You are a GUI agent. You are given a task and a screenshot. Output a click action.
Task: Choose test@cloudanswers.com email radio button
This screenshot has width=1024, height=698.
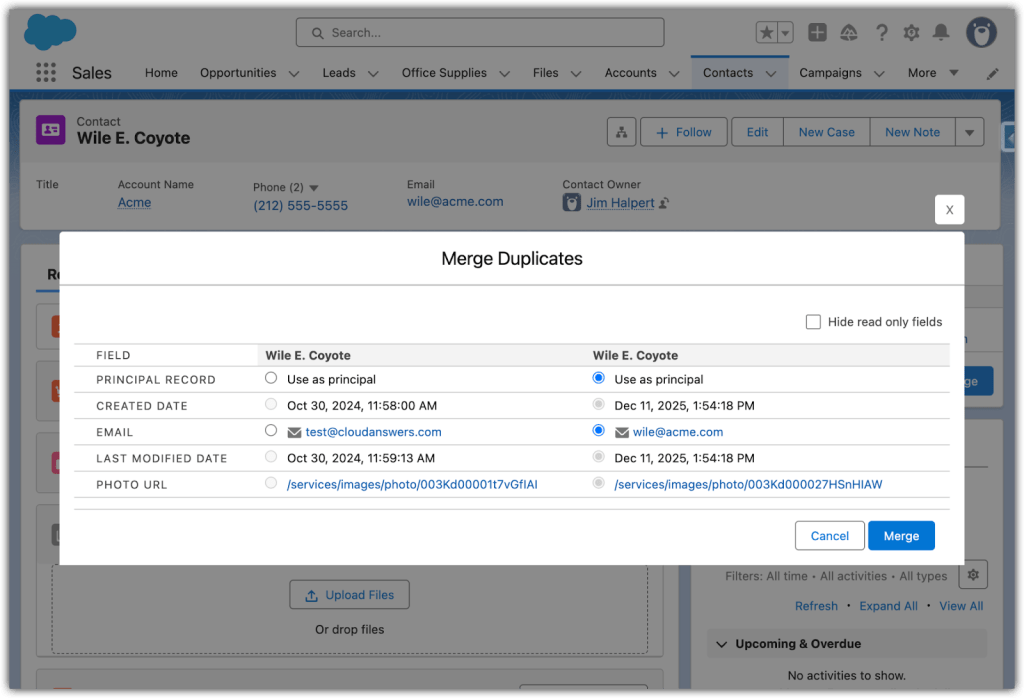click(271, 431)
